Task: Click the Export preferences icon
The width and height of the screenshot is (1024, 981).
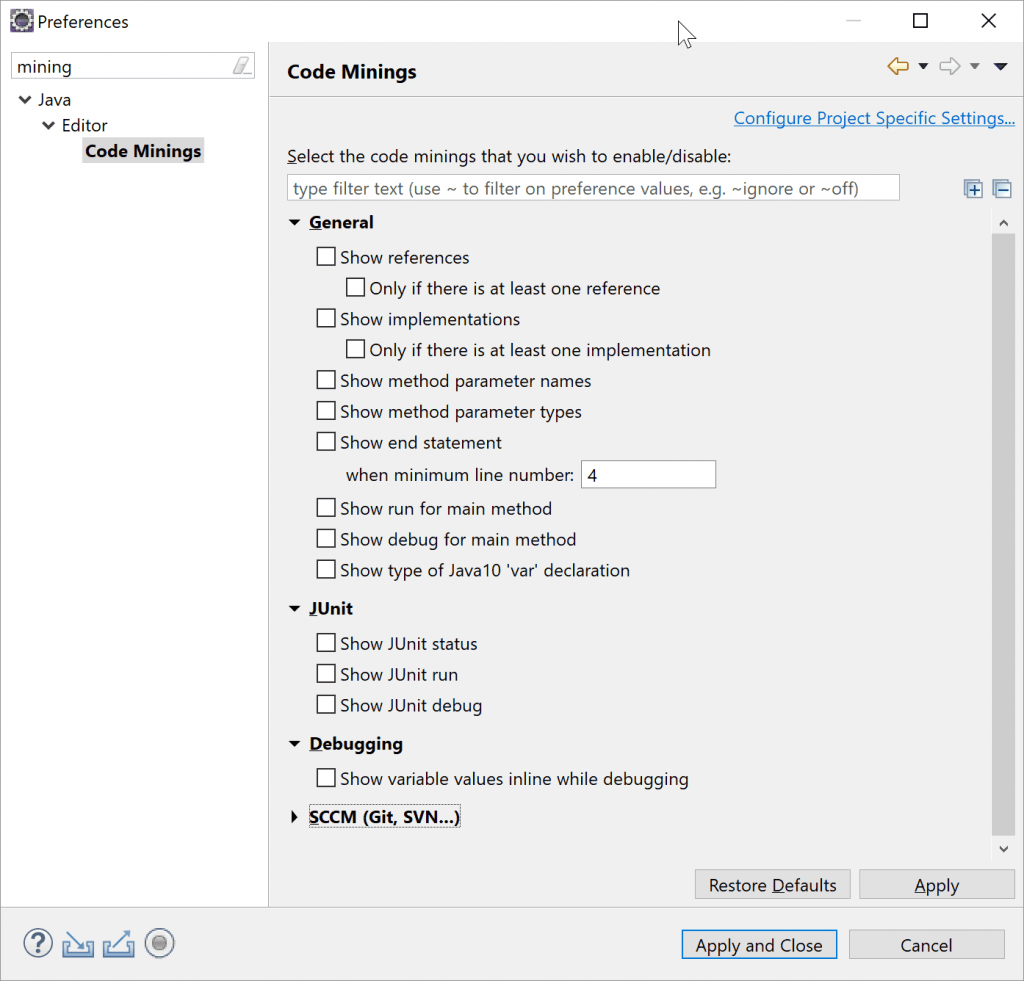Action: (x=118, y=944)
